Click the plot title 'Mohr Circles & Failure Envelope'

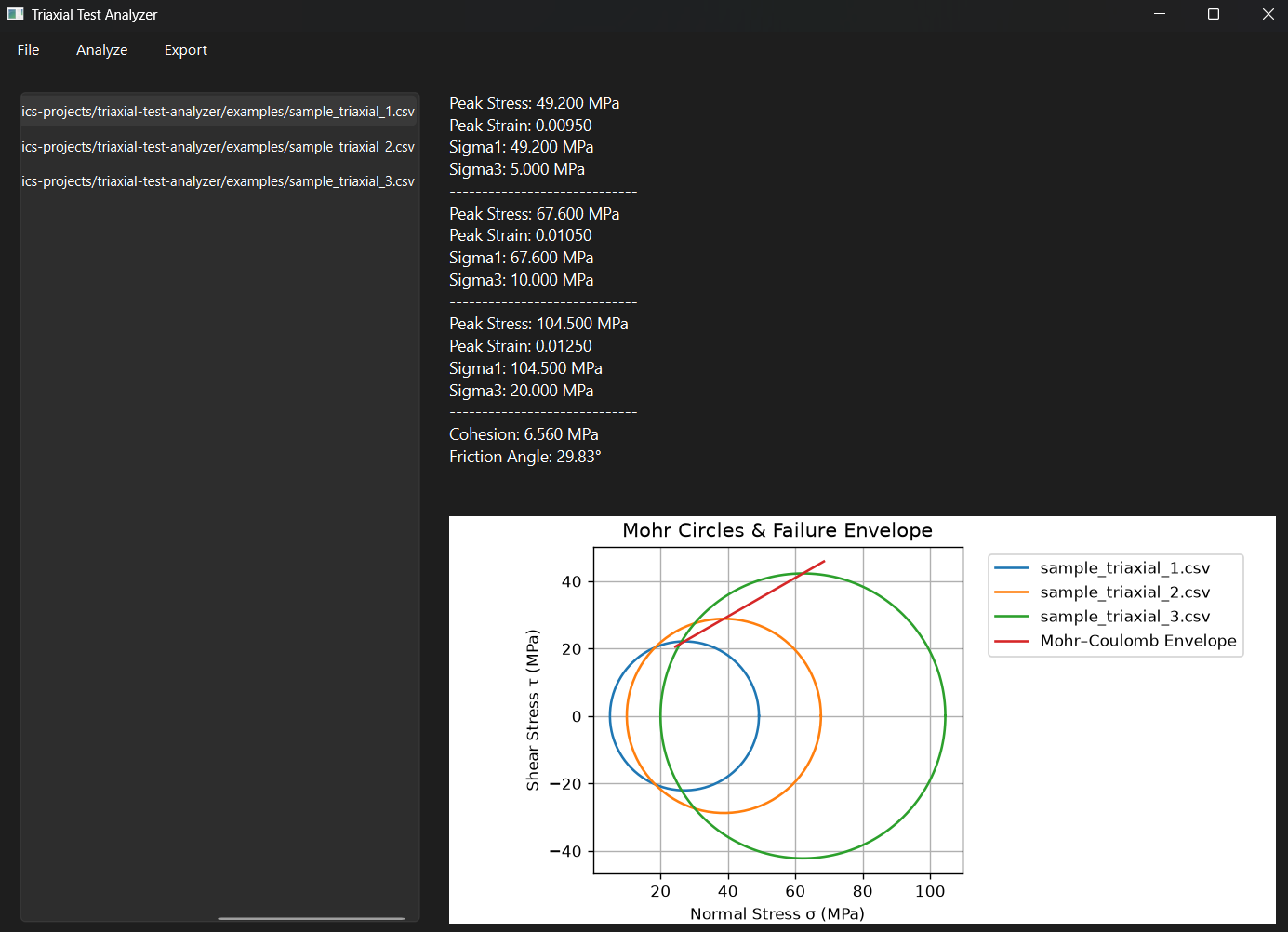(777, 530)
